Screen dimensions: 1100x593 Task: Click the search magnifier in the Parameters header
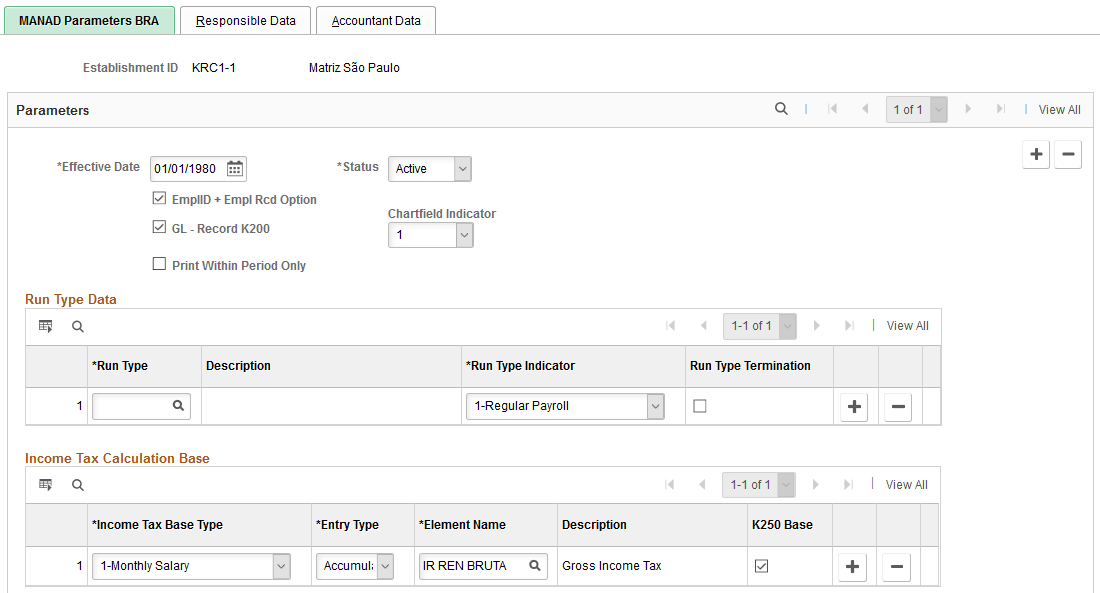pyautogui.click(x=781, y=109)
